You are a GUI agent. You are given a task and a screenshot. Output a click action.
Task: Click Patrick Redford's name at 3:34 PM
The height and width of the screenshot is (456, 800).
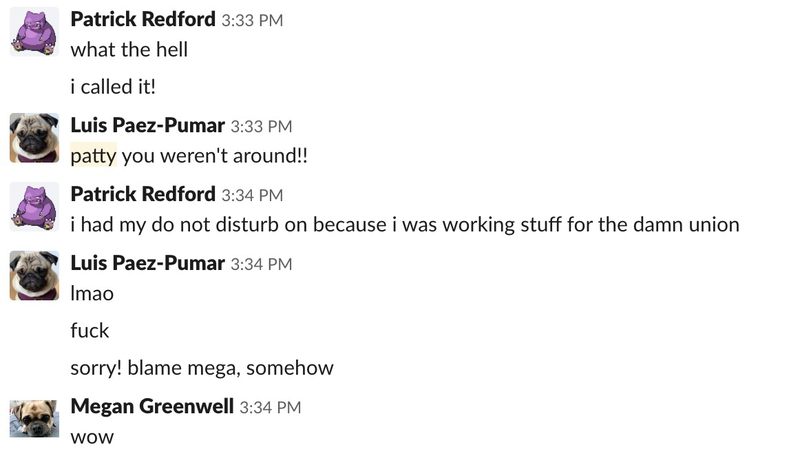143,194
